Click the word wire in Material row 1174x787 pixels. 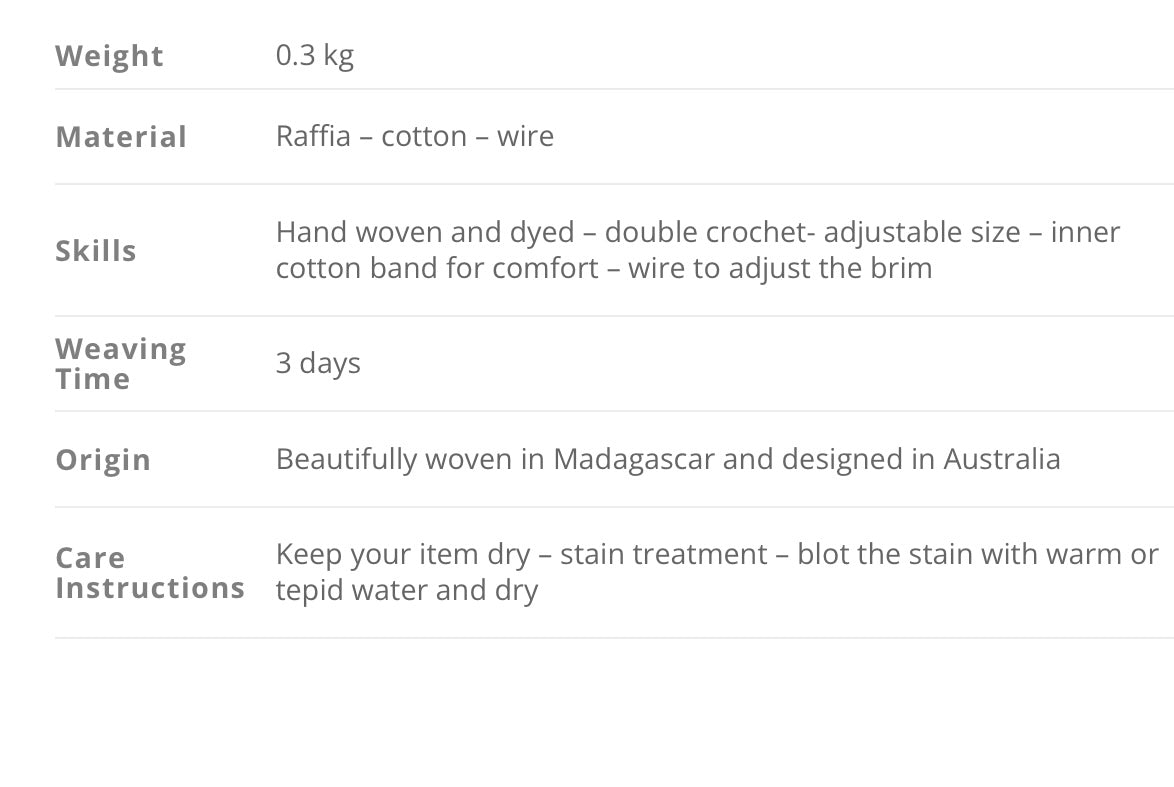pyautogui.click(x=525, y=136)
